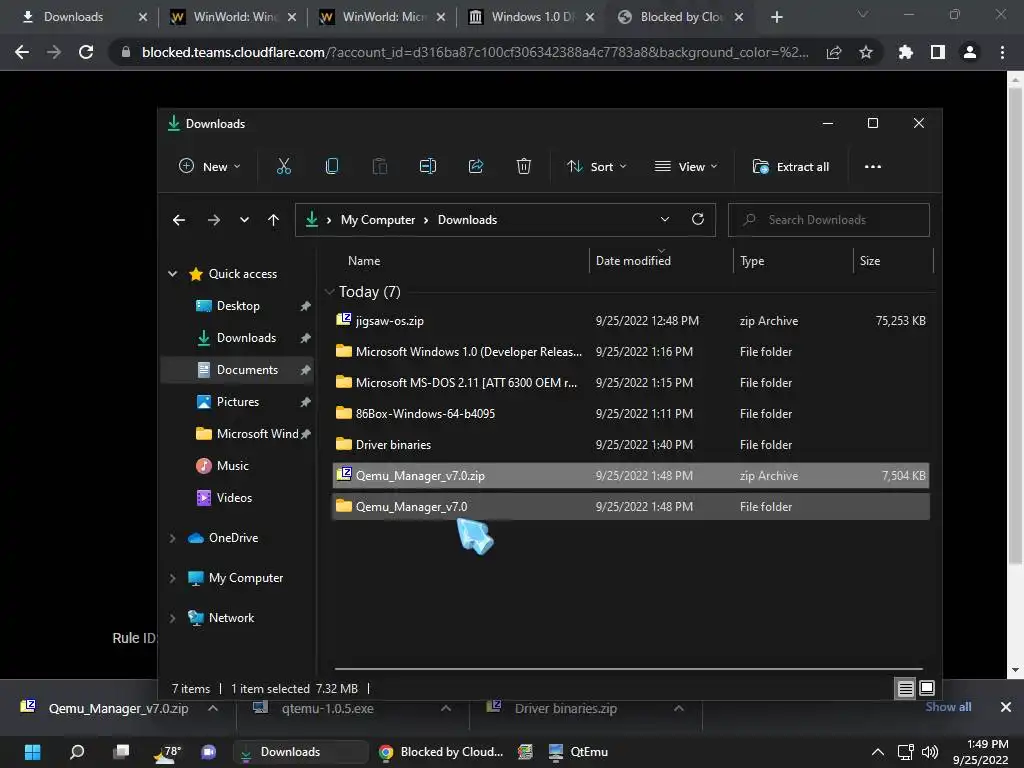The image size is (1024, 768).
Task: Select the jigsaw-os.zip file
Action: click(630, 321)
